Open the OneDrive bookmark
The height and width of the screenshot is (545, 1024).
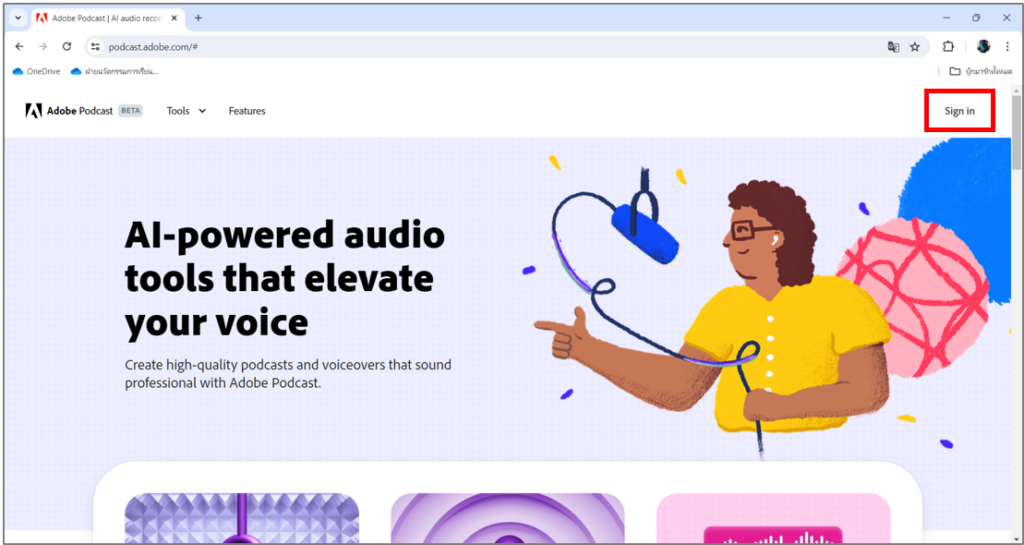pos(37,71)
